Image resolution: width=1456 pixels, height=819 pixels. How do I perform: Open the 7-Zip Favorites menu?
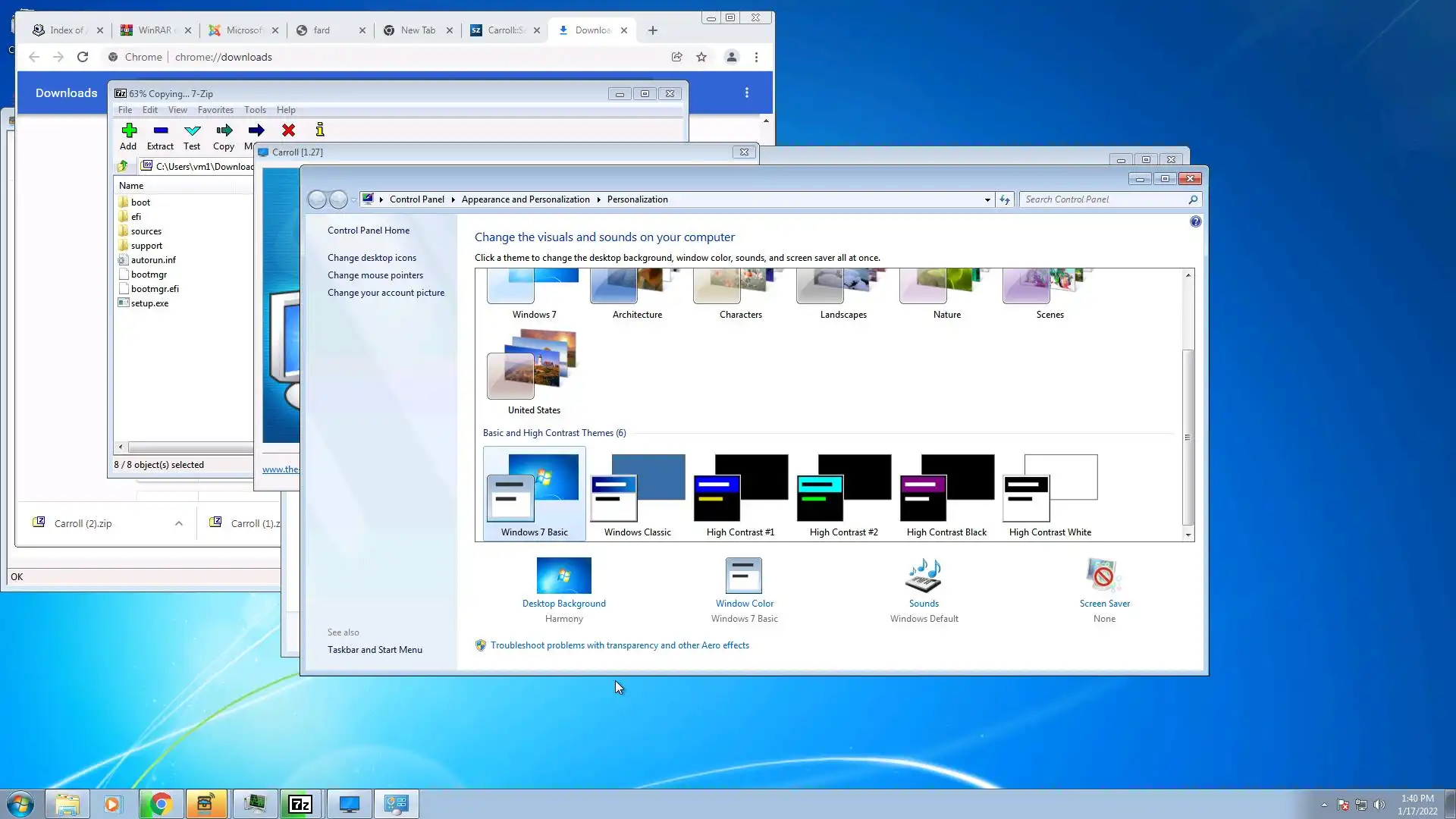215,110
